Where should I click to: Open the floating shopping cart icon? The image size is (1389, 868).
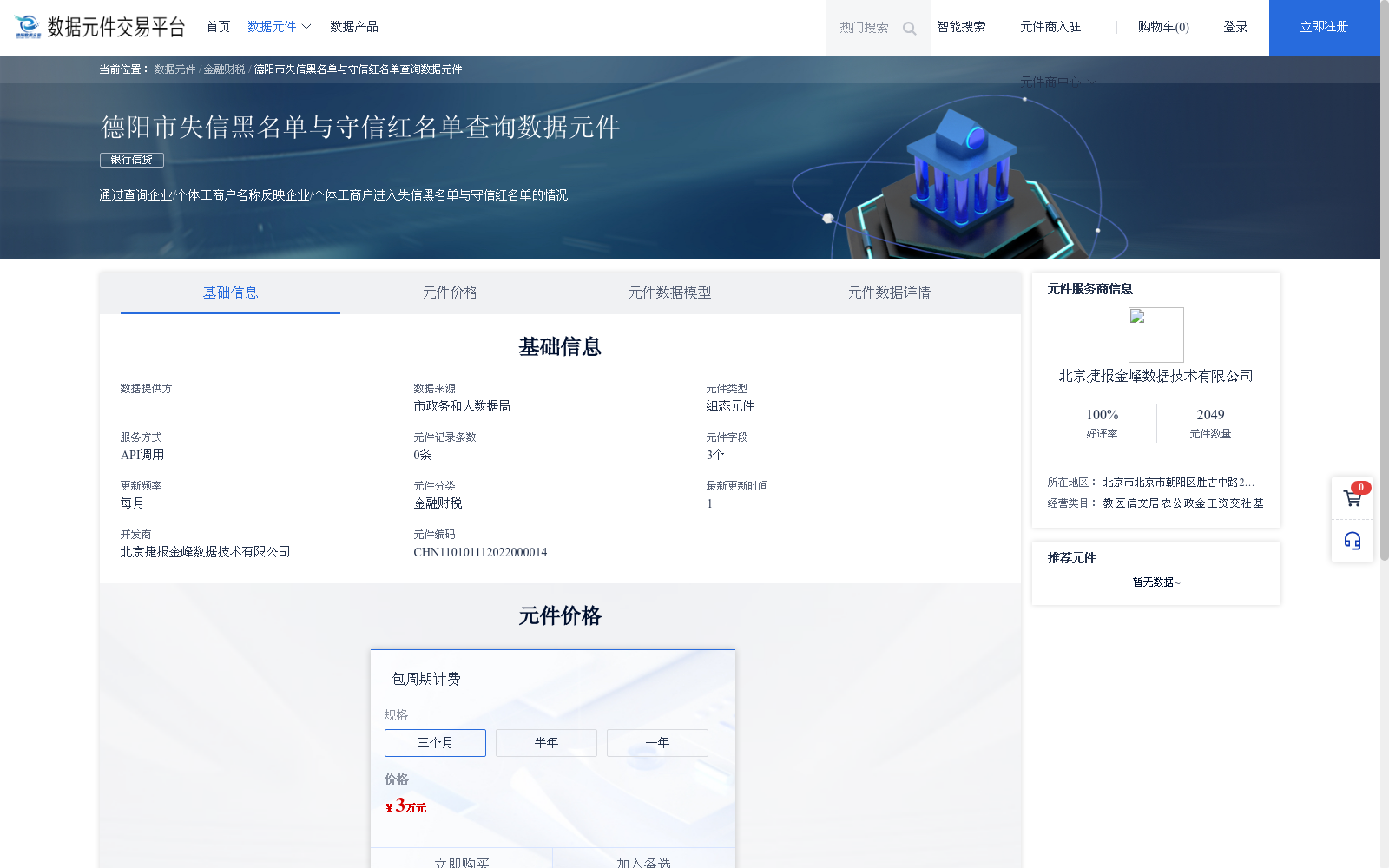click(x=1353, y=498)
